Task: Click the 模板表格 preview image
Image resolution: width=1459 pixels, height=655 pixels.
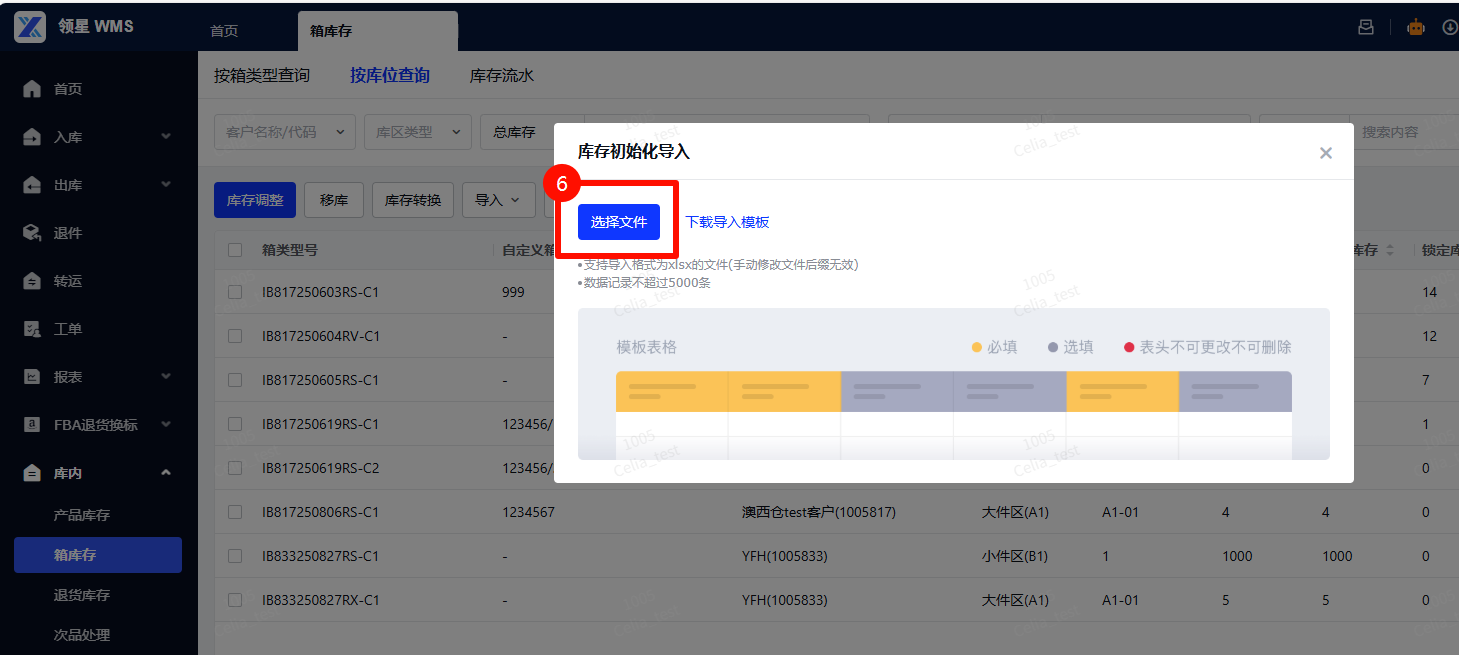Action: (x=954, y=384)
